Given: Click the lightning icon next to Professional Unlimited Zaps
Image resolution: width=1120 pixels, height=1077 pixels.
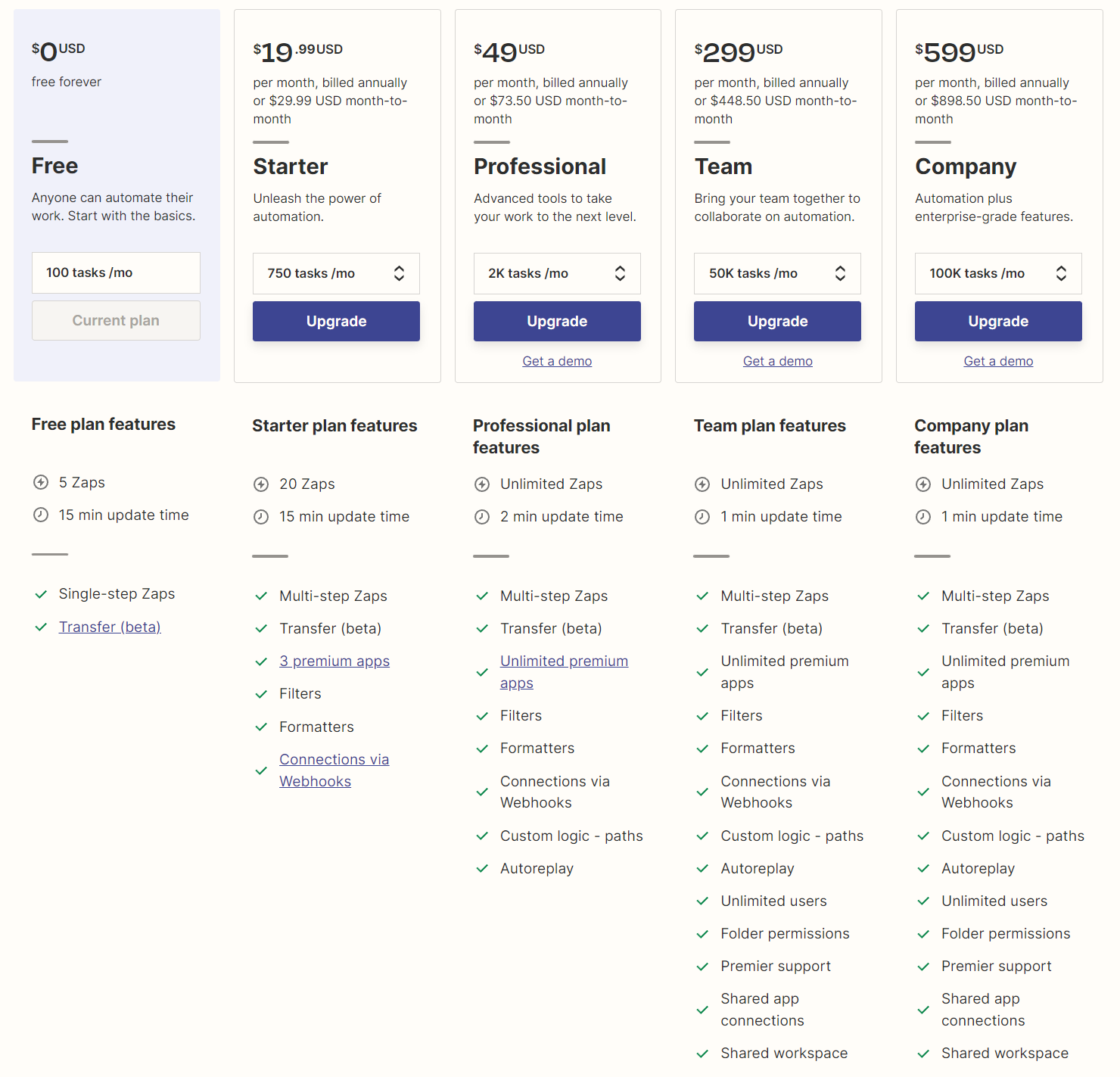Looking at the screenshot, I should [482, 484].
